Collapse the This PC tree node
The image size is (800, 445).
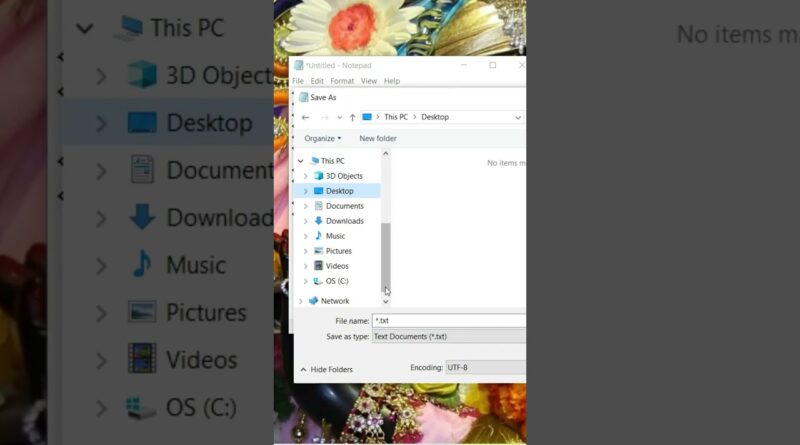point(300,161)
